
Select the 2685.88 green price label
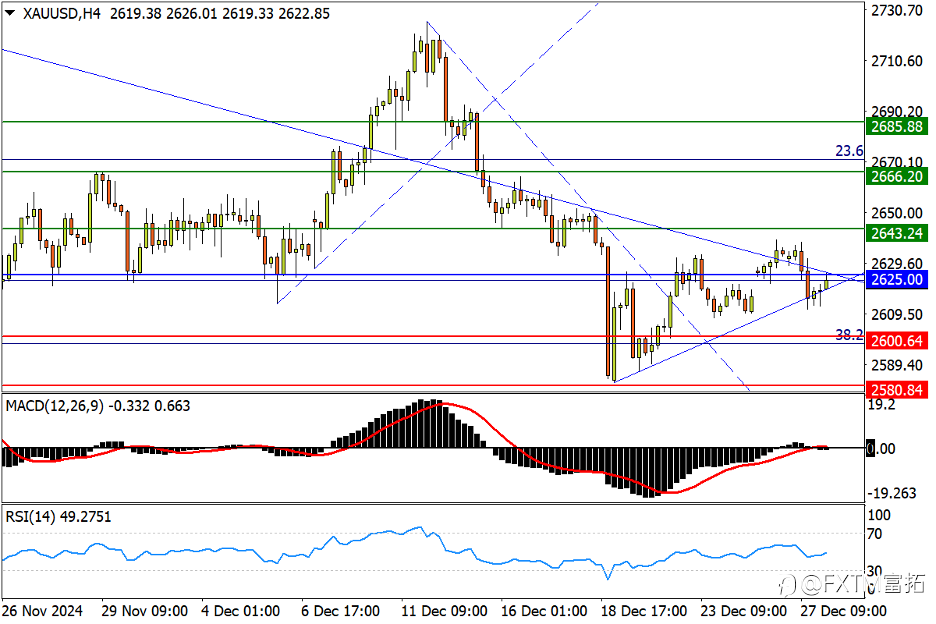pos(897,127)
